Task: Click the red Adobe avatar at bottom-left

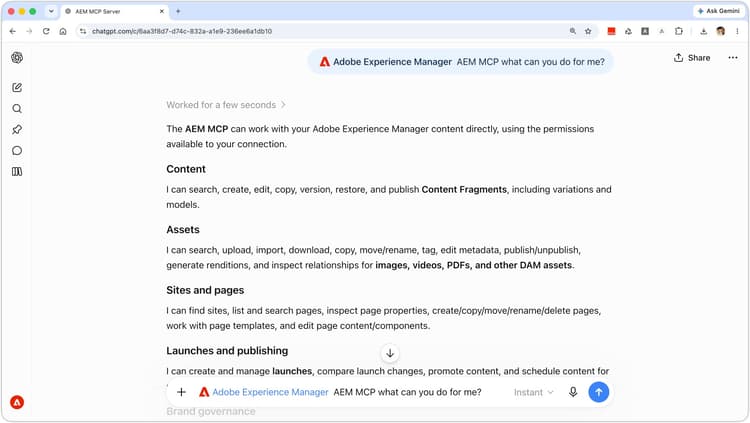Action: click(x=17, y=402)
